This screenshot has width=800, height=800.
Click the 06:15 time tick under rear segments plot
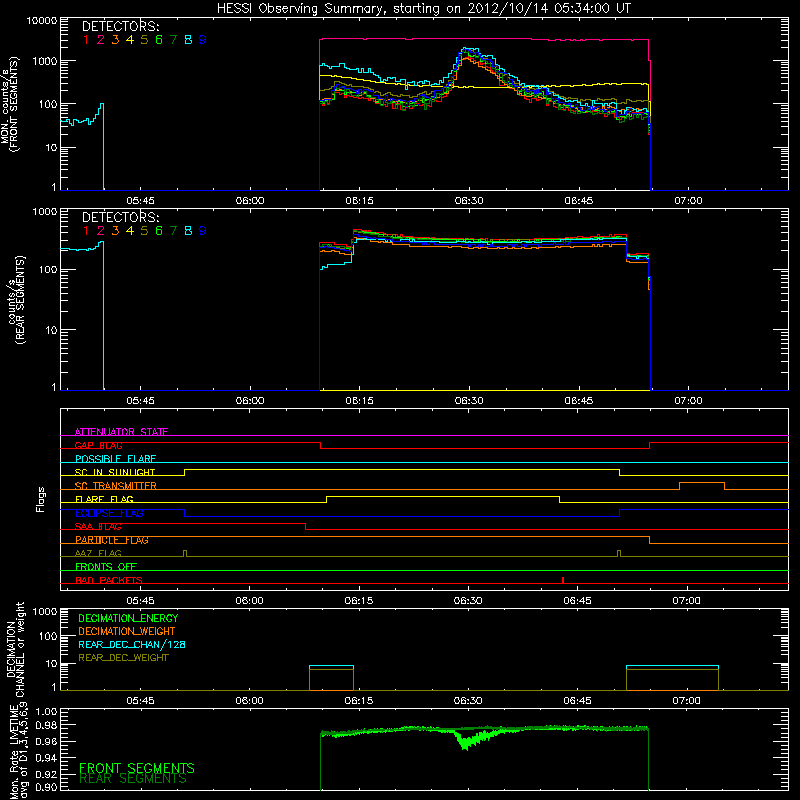pyautogui.click(x=359, y=401)
